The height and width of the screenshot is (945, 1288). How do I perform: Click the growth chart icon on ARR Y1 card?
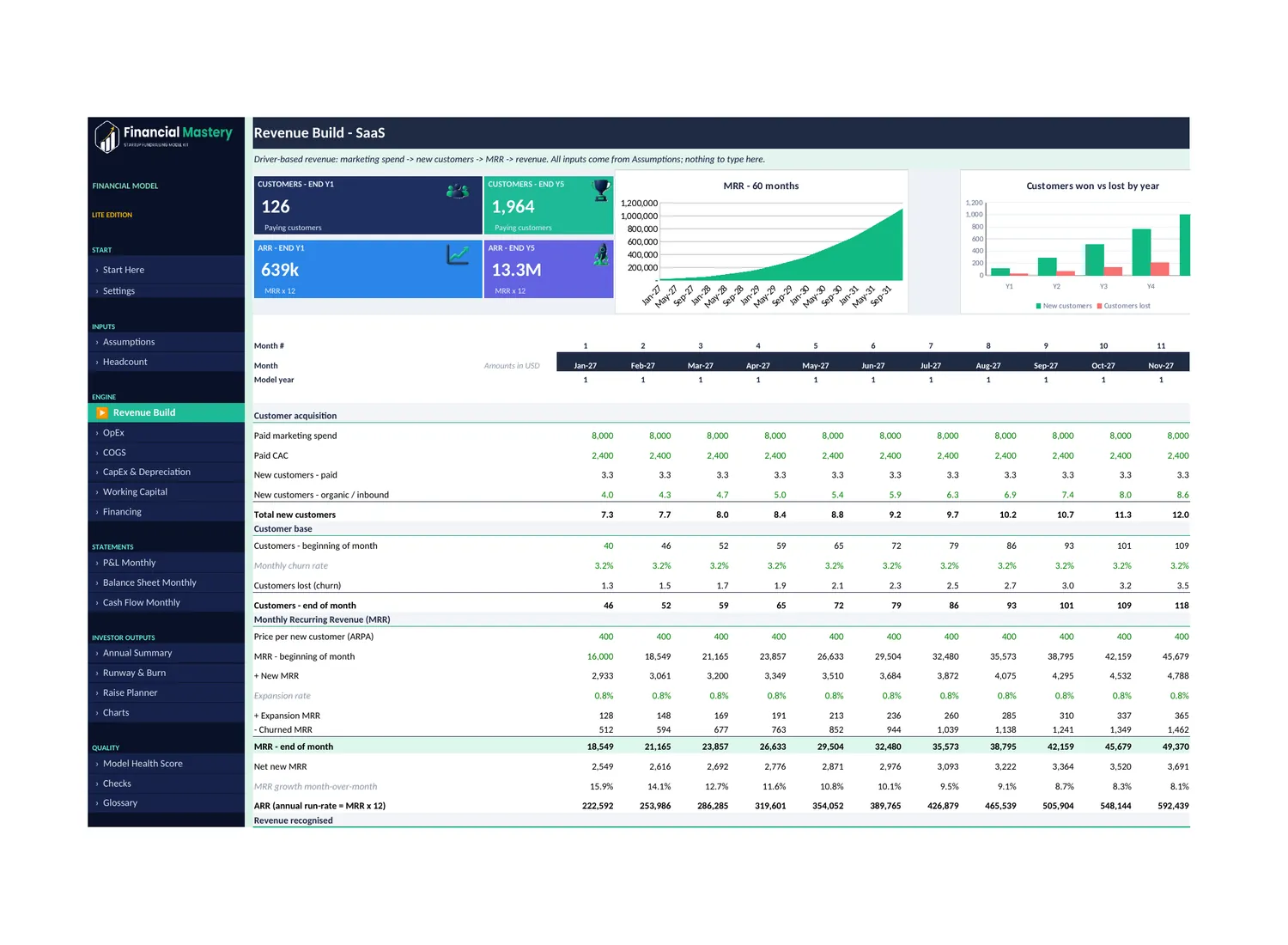pos(458,254)
